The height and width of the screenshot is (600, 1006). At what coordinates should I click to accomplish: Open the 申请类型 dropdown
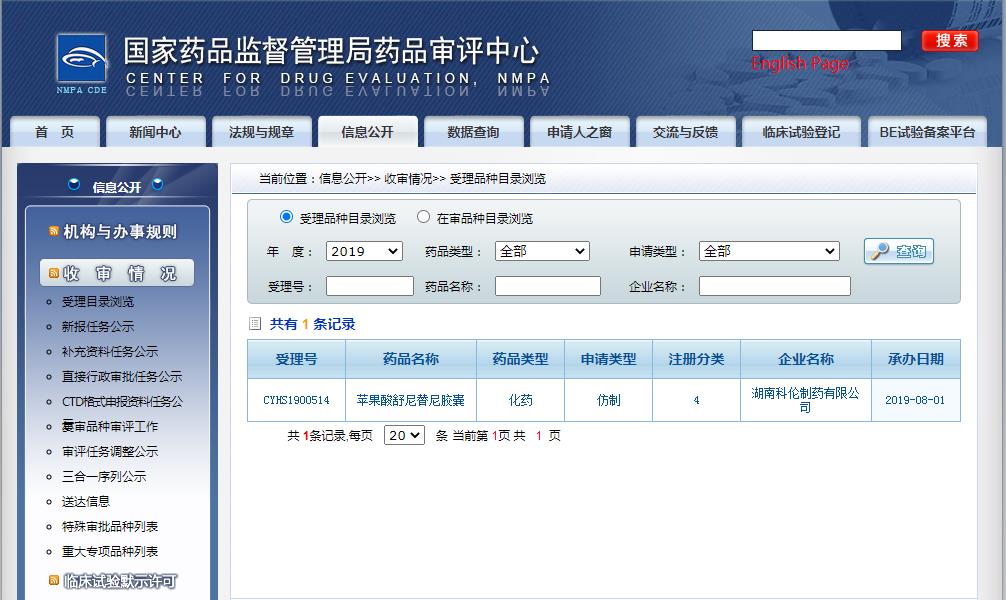[769, 252]
